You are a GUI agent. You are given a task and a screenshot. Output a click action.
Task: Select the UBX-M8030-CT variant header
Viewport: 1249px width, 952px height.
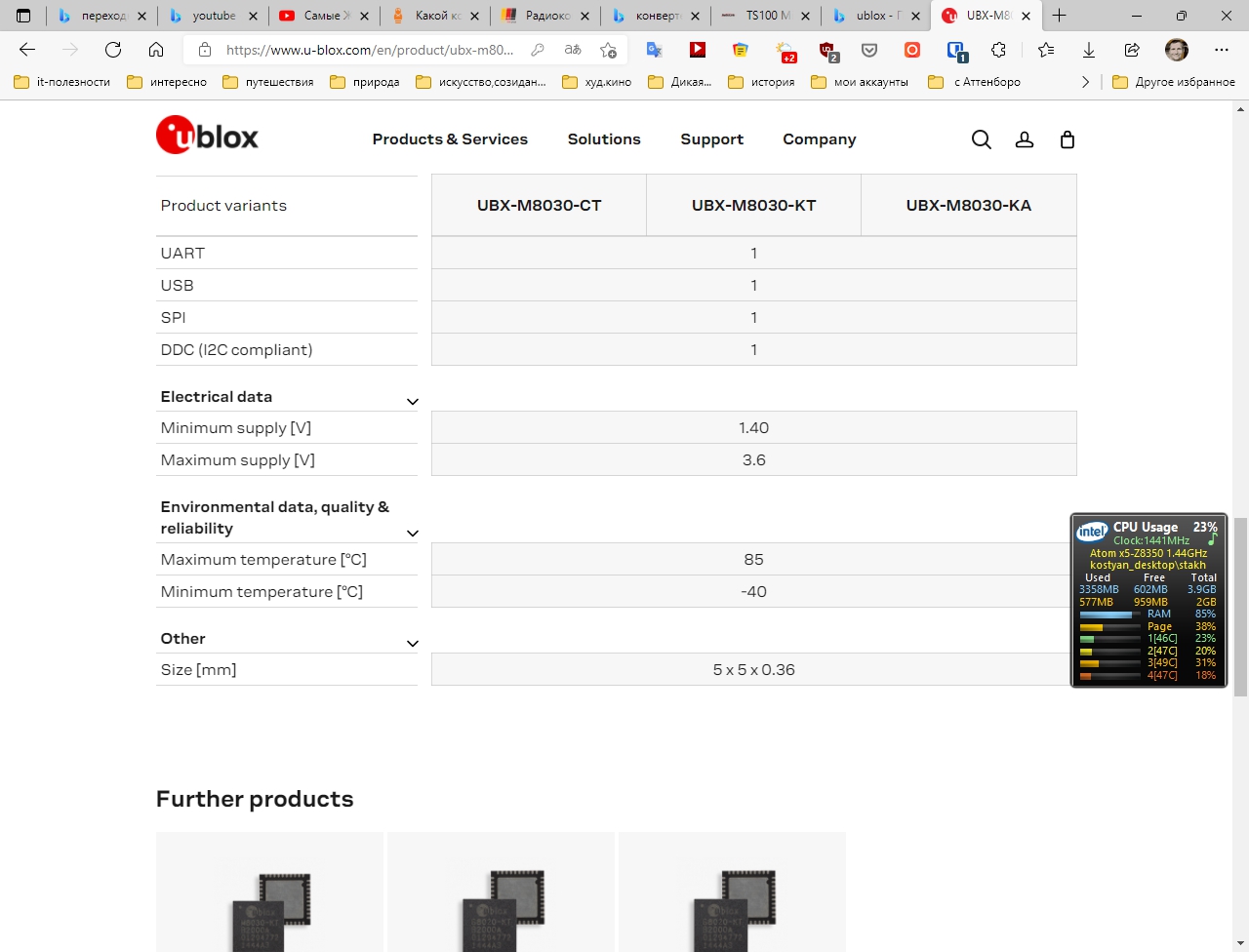539,205
